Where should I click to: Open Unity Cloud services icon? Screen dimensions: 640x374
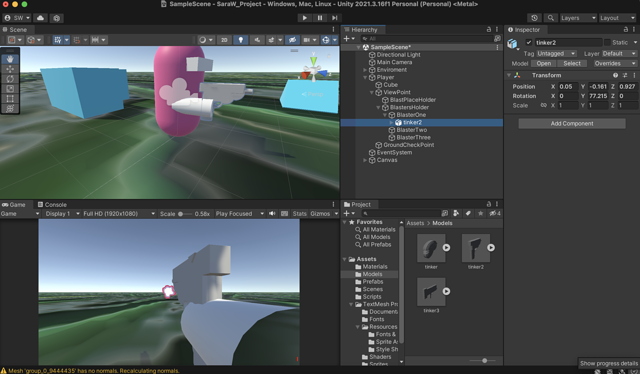coord(40,18)
